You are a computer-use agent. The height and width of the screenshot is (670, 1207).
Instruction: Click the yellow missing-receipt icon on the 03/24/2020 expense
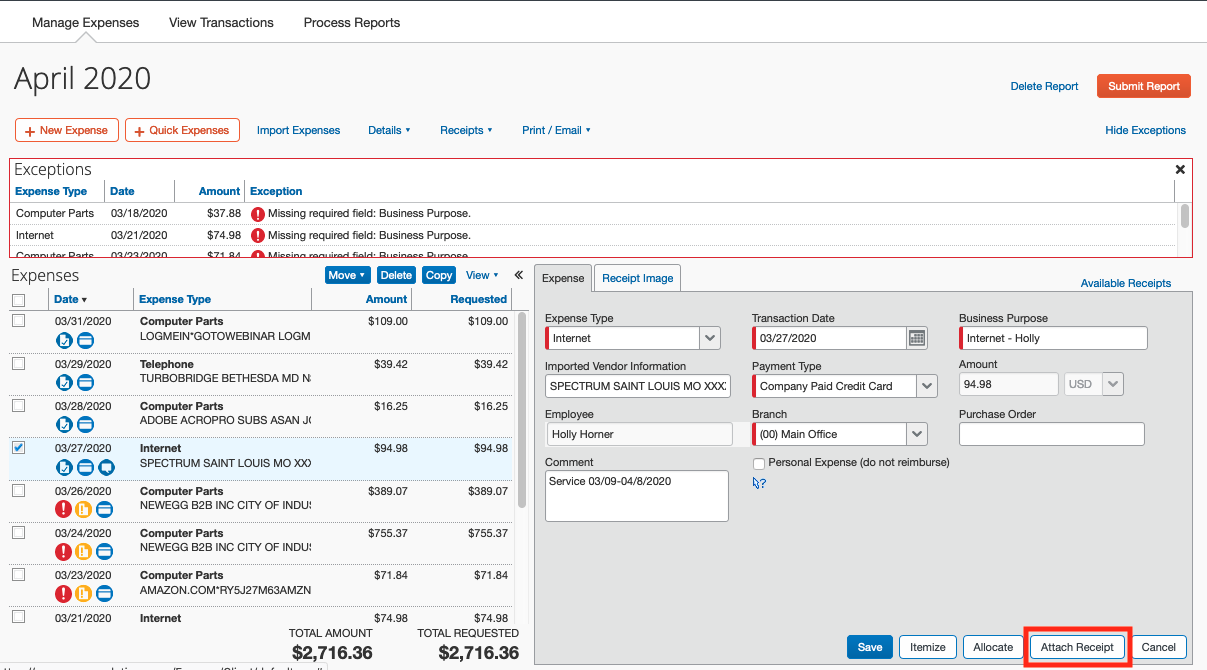pyautogui.click(x=84, y=551)
